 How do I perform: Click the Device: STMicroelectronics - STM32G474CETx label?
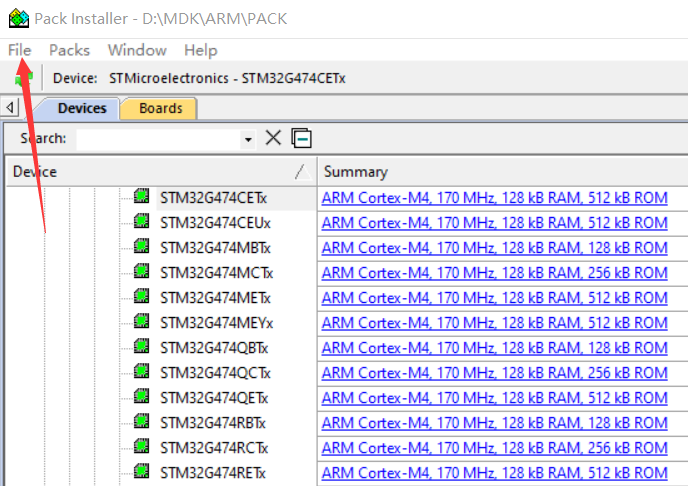click(199, 78)
